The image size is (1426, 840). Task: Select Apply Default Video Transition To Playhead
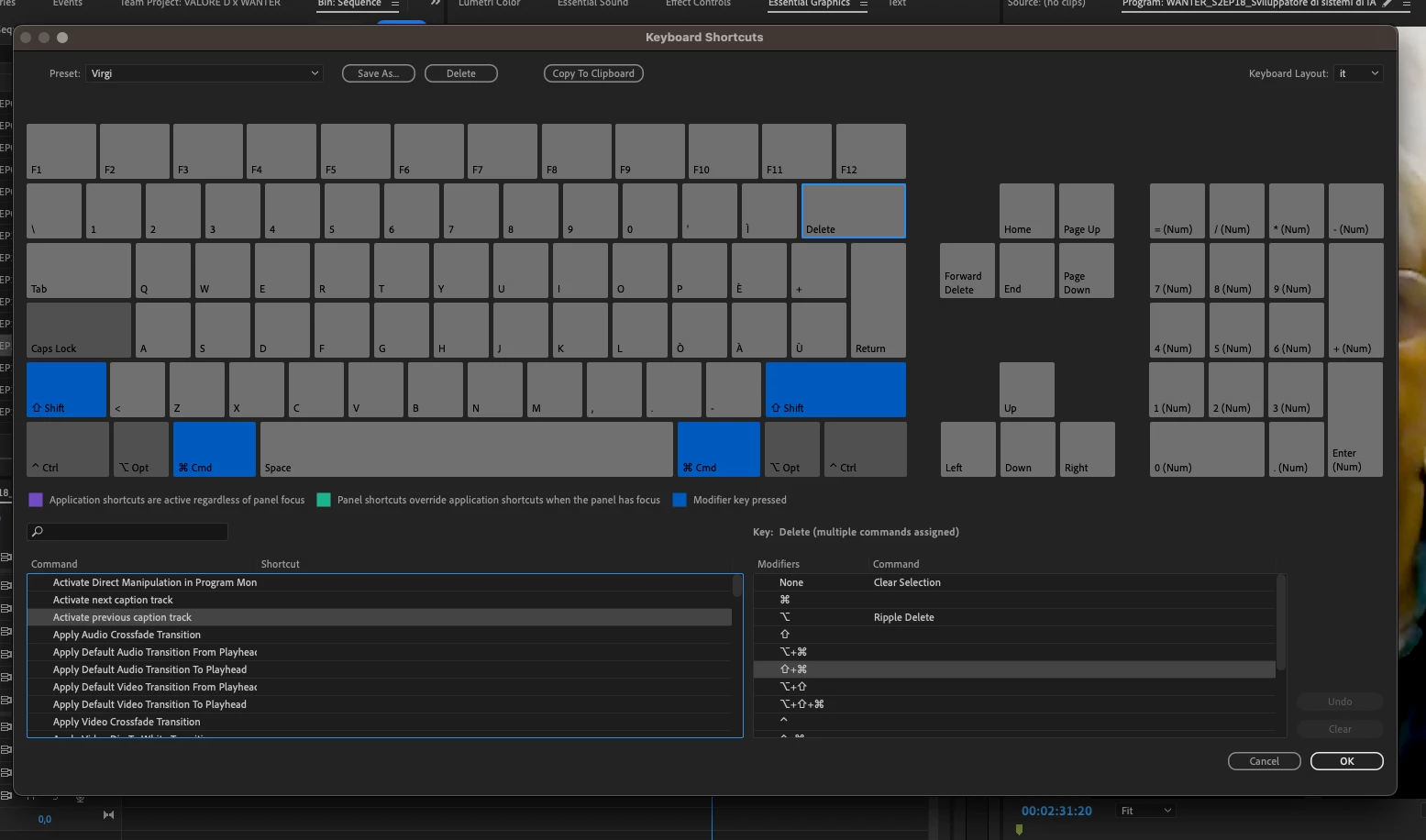click(380, 704)
